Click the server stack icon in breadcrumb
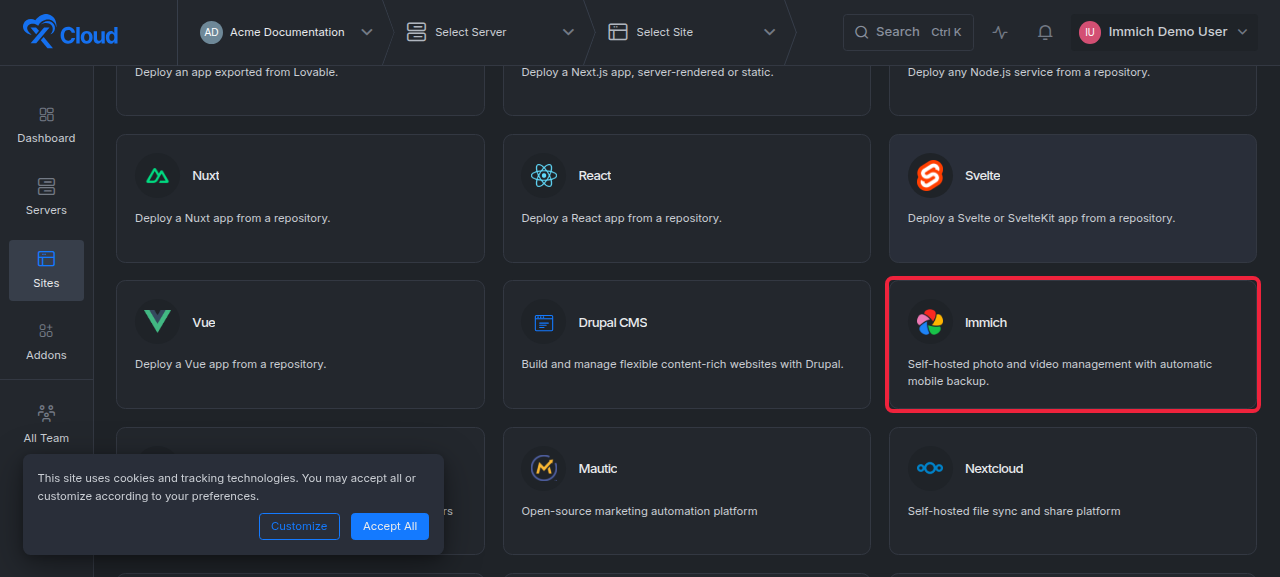 coord(417,32)
